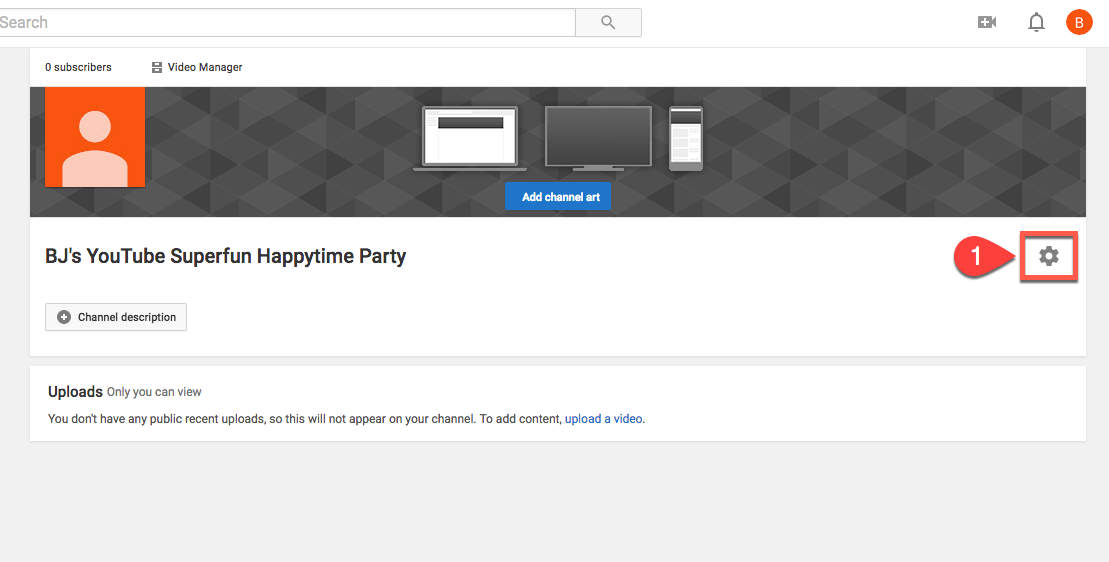The width and height of the screenshot is (1109, 562).
Task: Click the Video Manager icon
Action: (x=157, y=68)
